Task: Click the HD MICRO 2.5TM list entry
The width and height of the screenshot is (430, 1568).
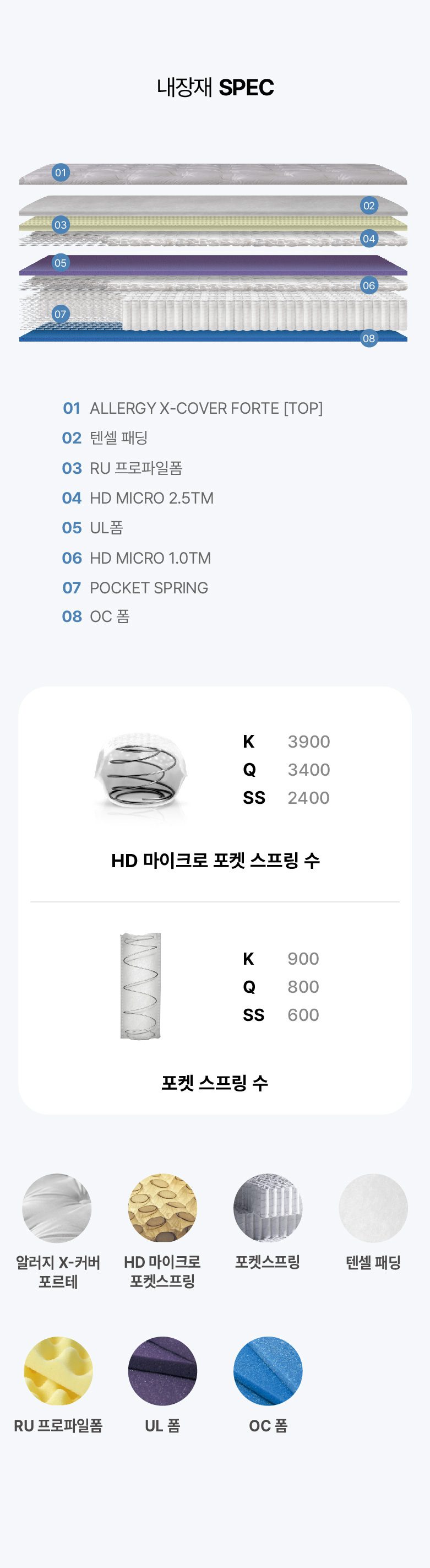Action: (x=138, y=498)
